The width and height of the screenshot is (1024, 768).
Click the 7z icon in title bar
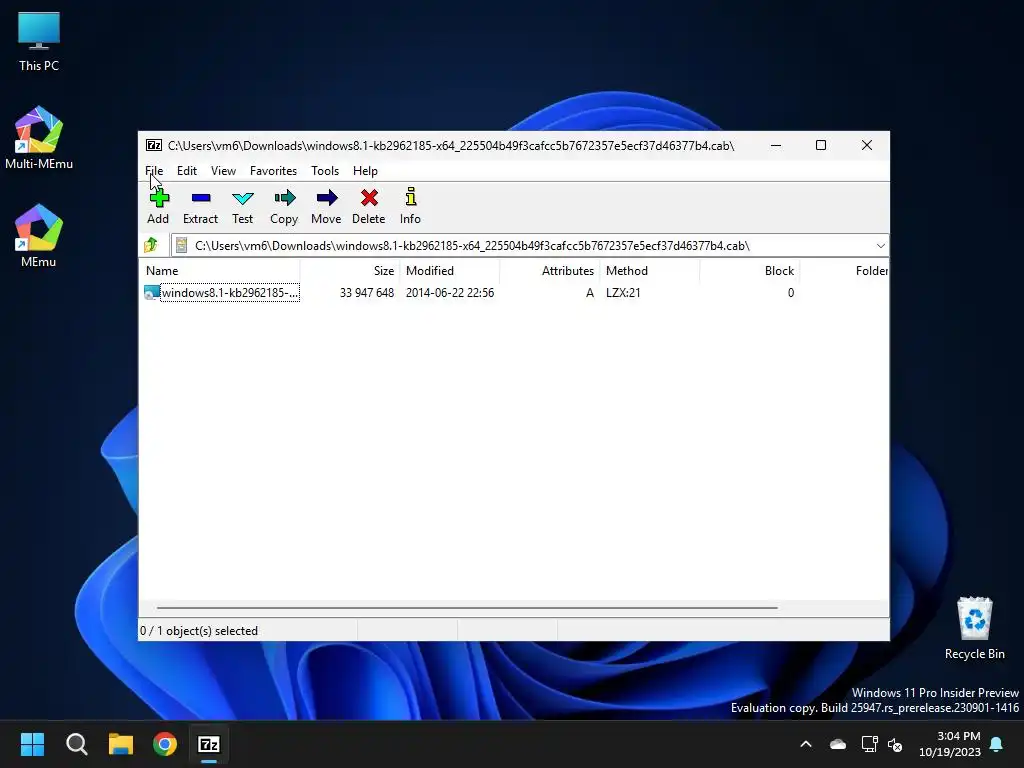(154, 145)
